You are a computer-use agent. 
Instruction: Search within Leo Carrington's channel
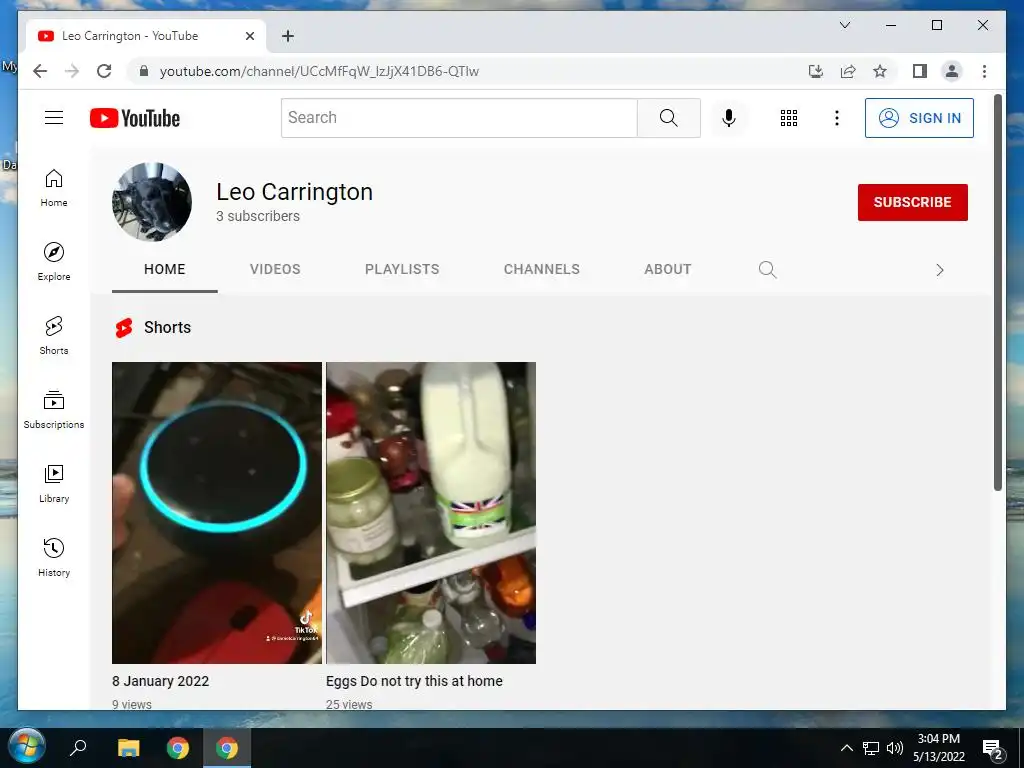[x=767, y=270]
